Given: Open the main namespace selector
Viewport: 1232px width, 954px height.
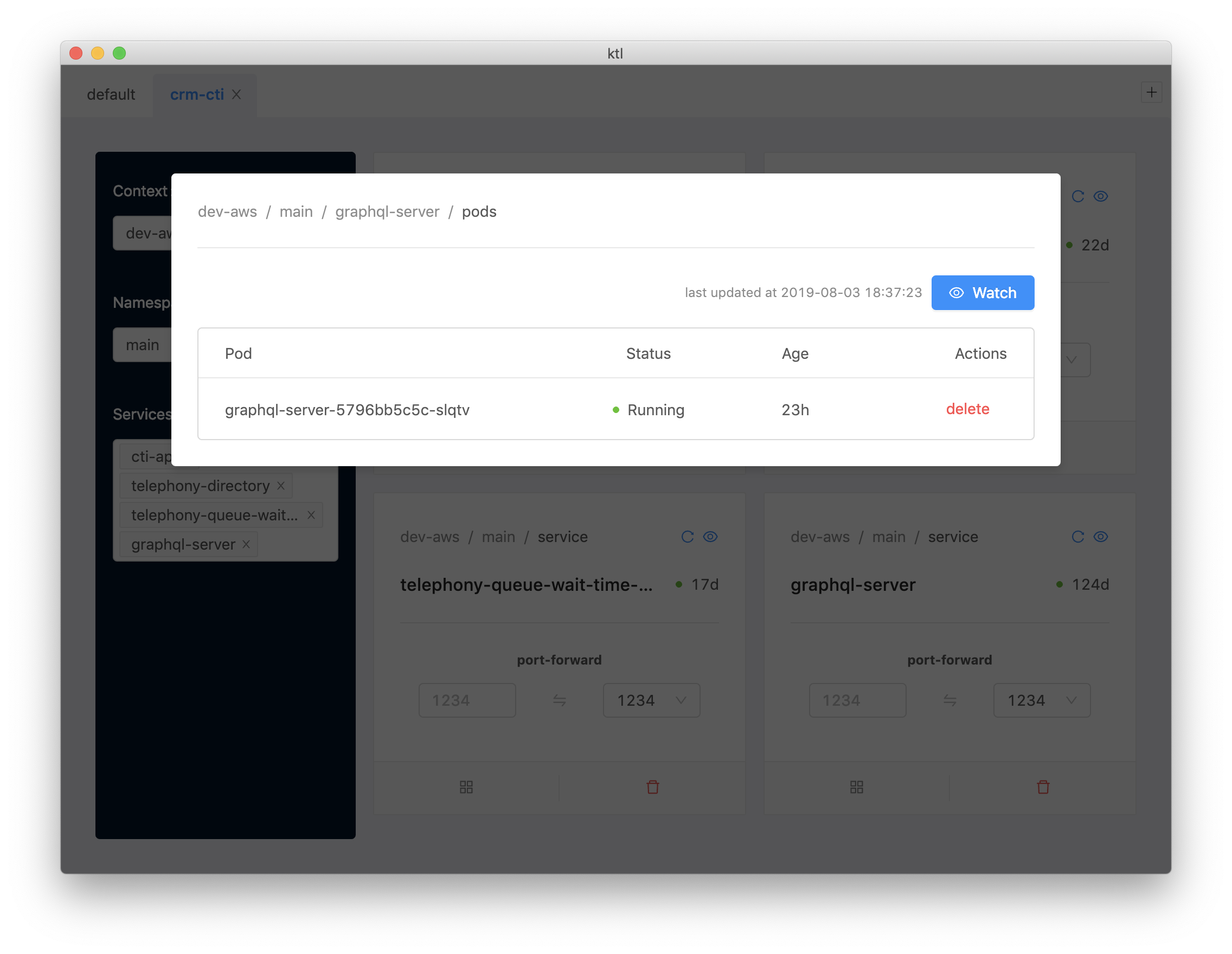Looking at the screenshot, I should (143, 345).
